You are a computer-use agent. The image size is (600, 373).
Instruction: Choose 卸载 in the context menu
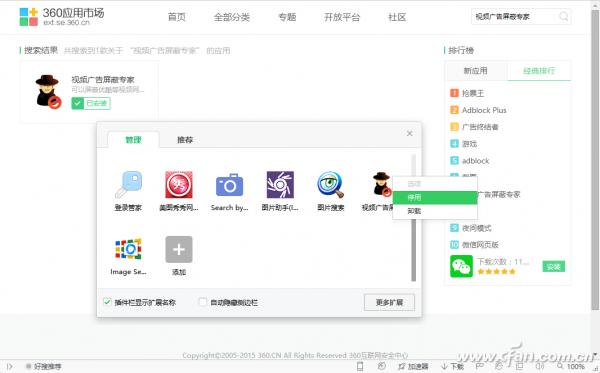tap(435, 211)
